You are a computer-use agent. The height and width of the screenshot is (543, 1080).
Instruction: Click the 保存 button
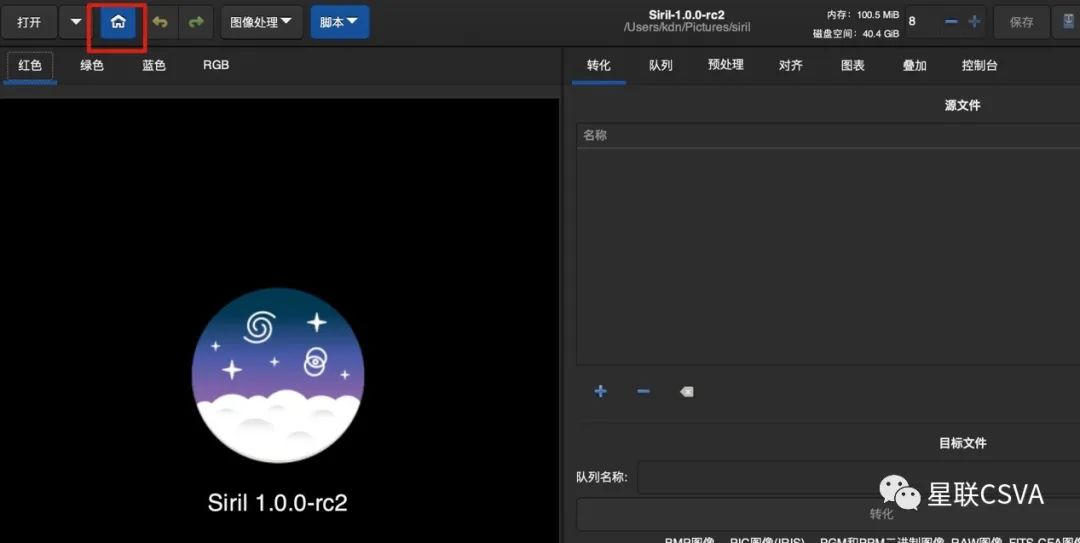pyautogui.click(x=1021, y=22)
